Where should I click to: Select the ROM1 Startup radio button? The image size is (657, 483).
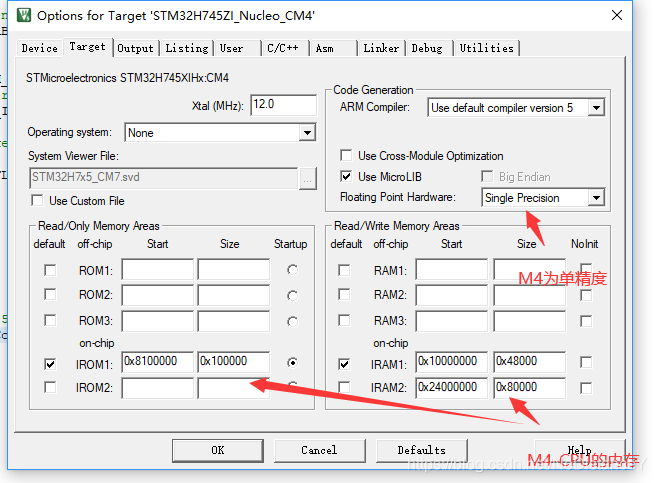[x=292, y=270]
